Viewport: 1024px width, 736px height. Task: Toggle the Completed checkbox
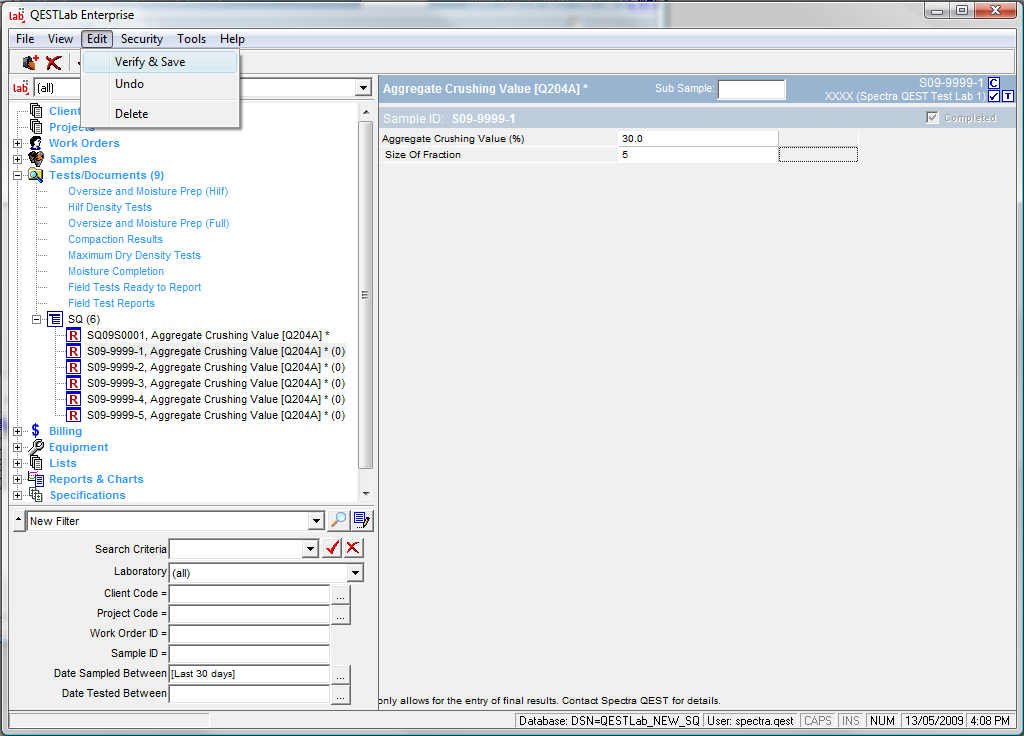pyautogui.click(x=933, y=118)
